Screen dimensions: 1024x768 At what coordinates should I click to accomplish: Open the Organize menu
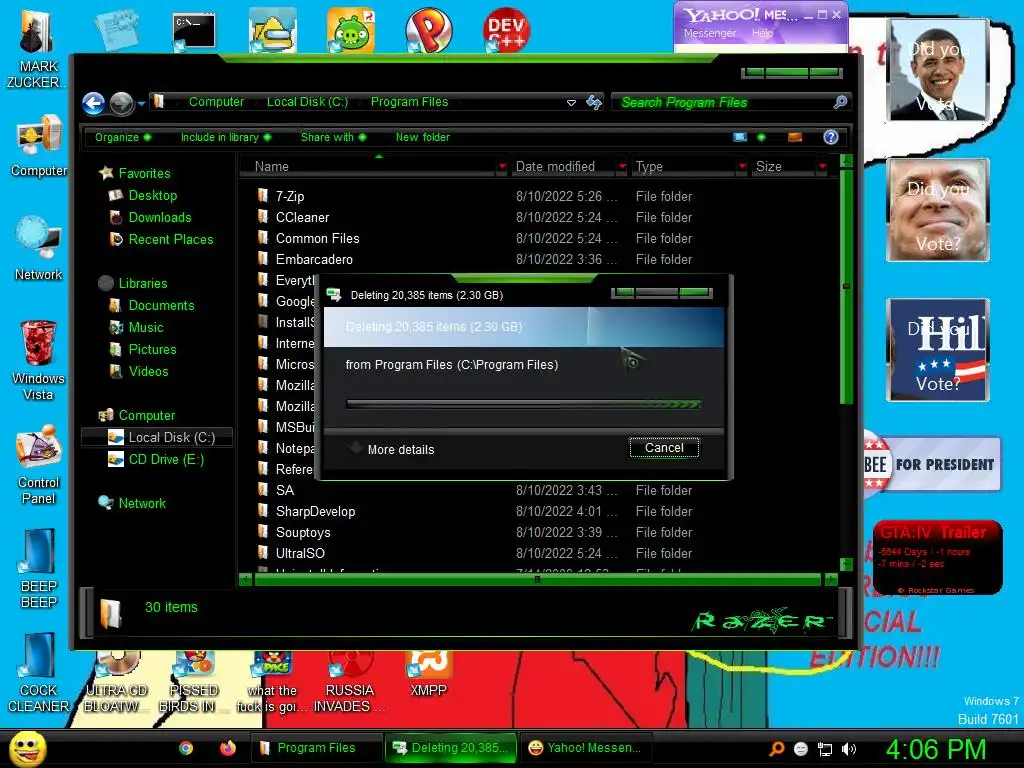coord(123,137)
